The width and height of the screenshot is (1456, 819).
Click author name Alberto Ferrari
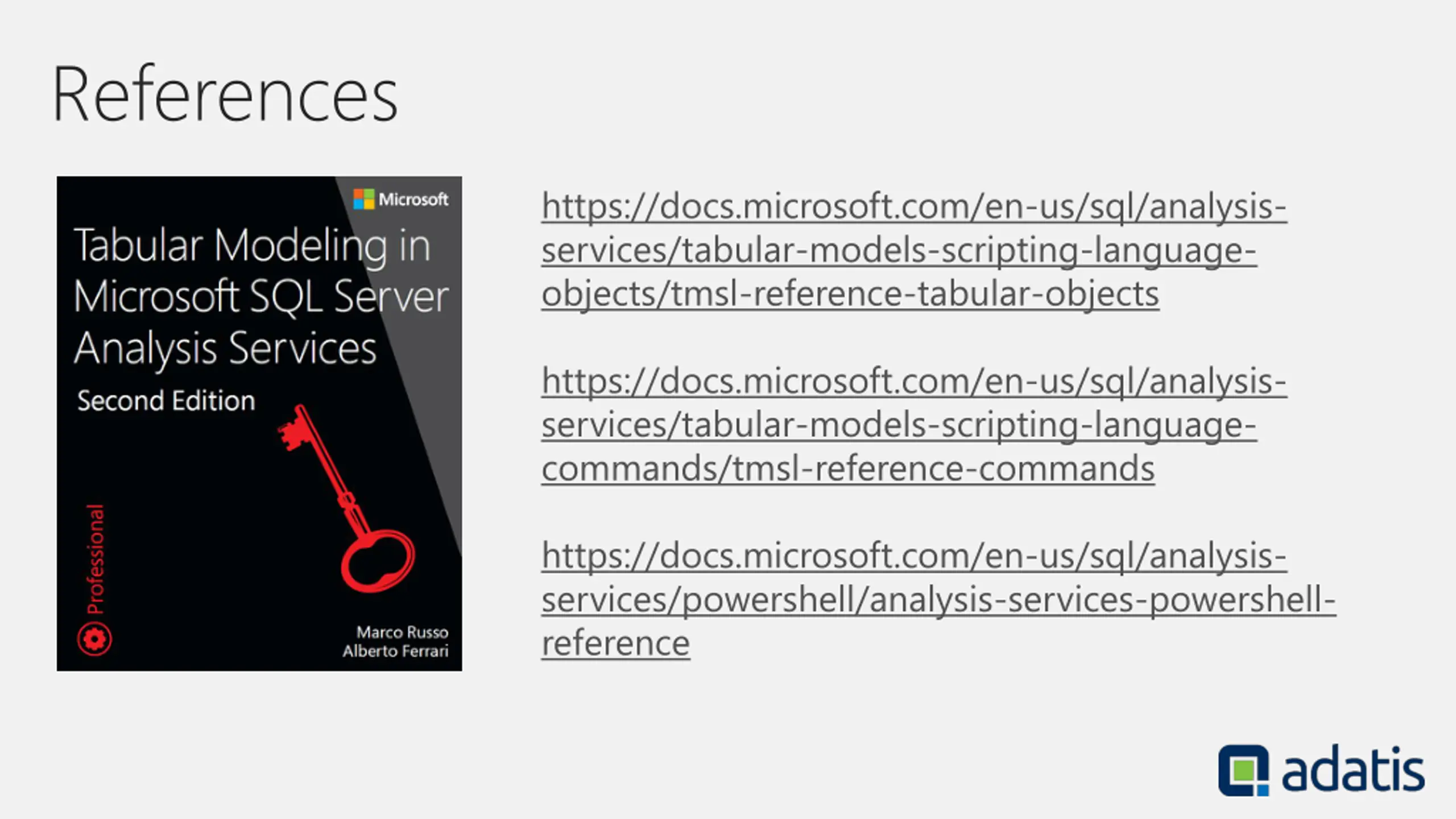click(x=395, y=651)
